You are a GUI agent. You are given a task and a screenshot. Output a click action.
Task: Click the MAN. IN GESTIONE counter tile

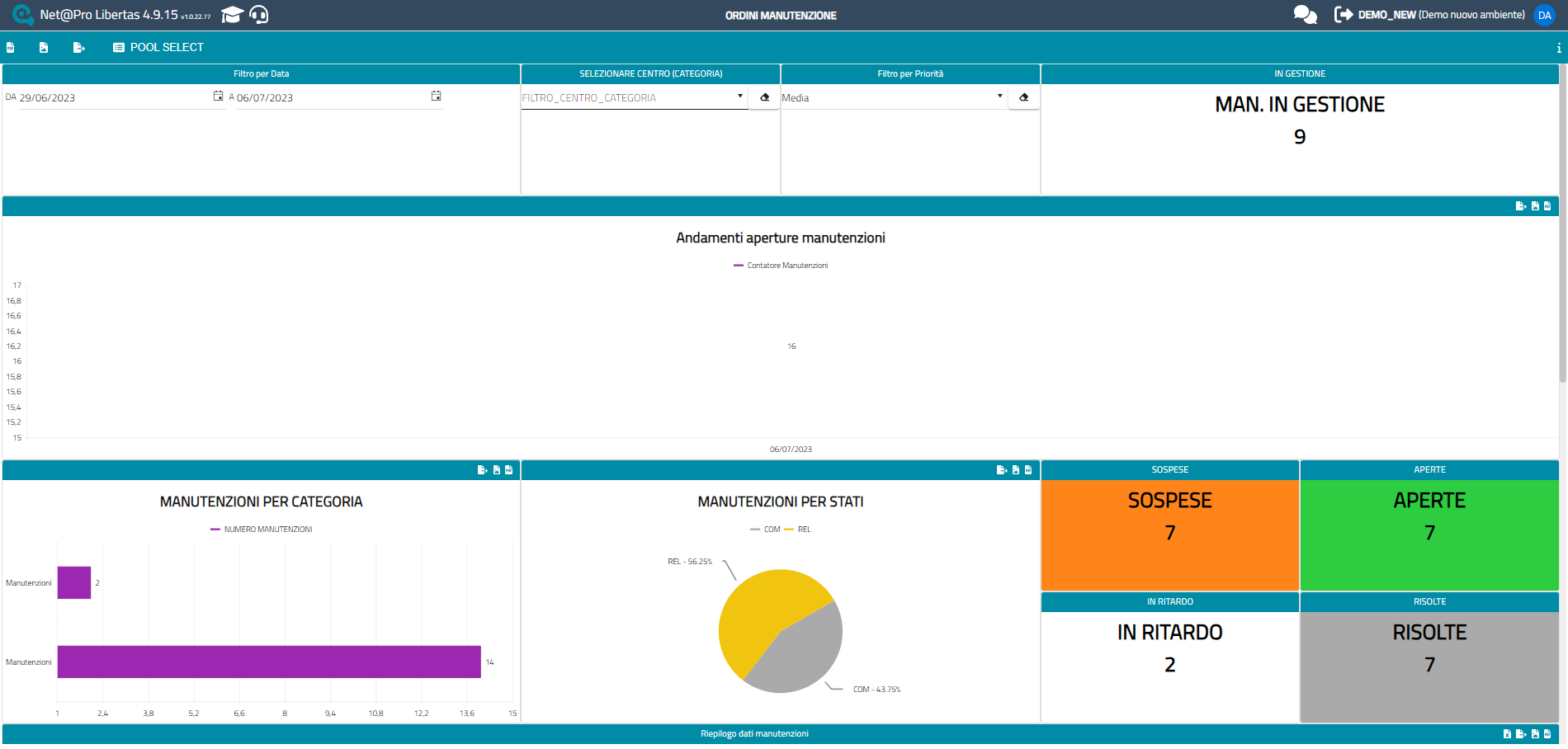1300,139
